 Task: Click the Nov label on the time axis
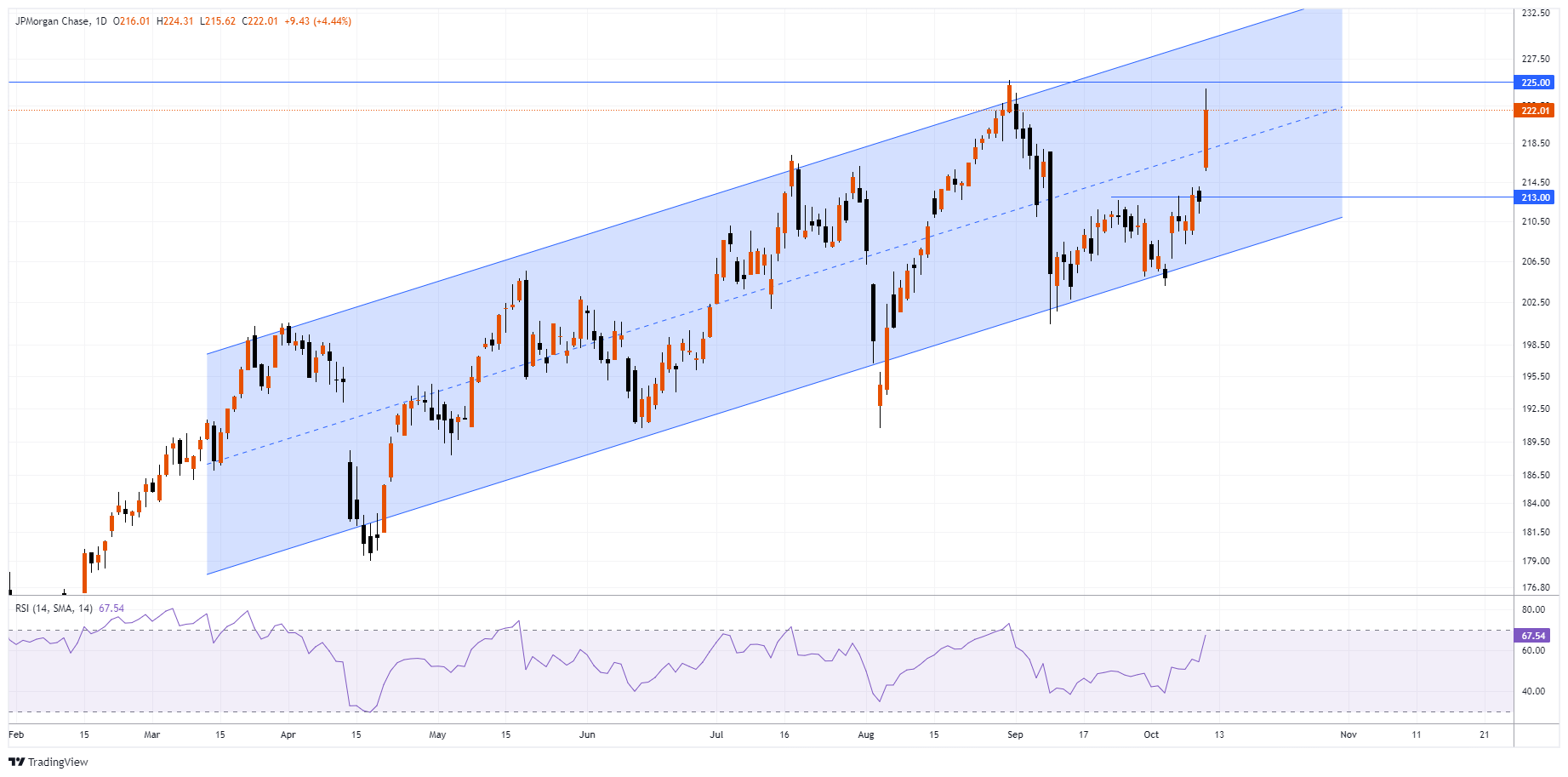coord(1348,734)
